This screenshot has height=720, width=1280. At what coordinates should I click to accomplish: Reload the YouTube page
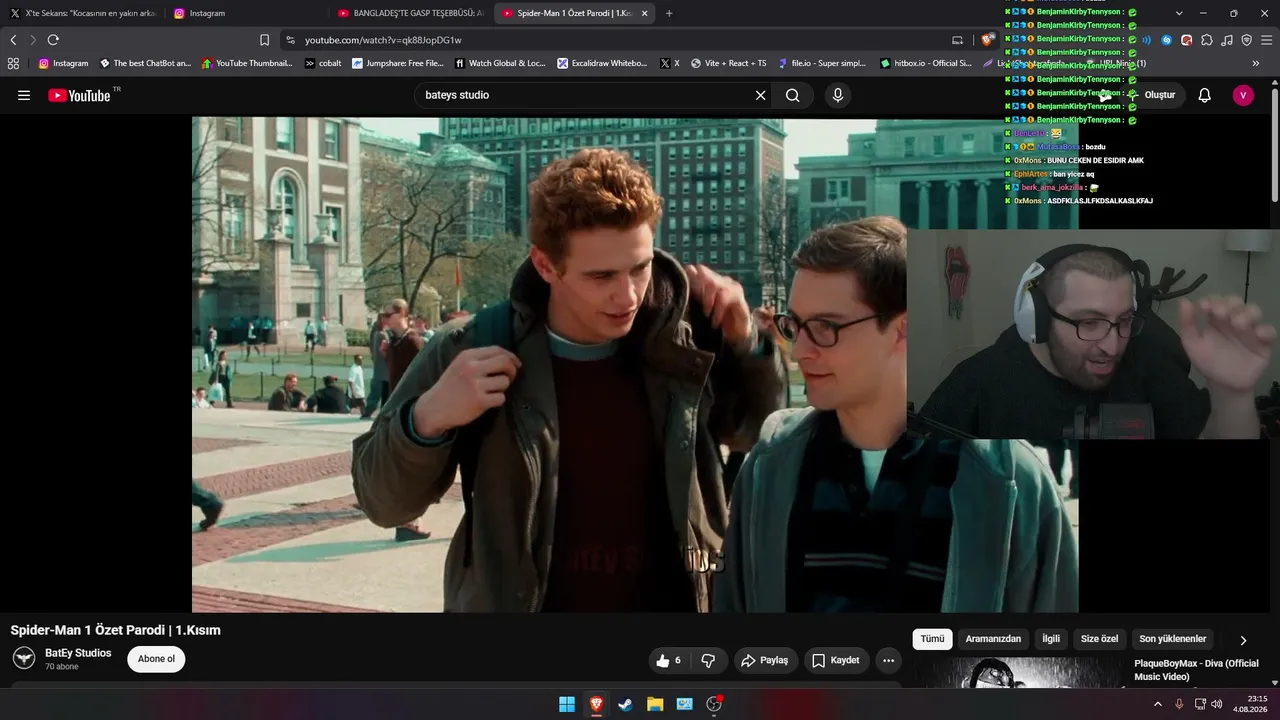(53, 40)
